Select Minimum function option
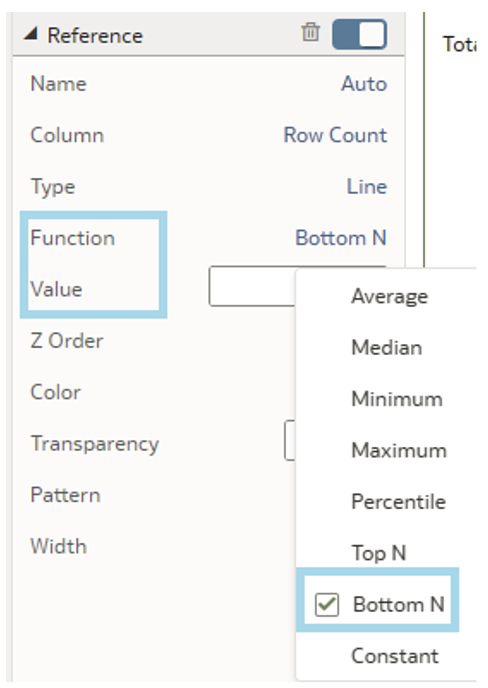The height and width of the screenshot is (688, 488). point(397,399)
